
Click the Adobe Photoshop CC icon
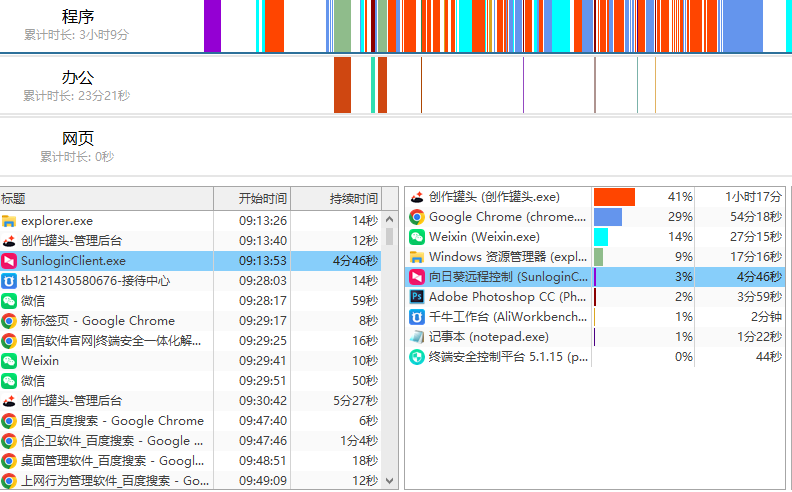click(417, 297)
